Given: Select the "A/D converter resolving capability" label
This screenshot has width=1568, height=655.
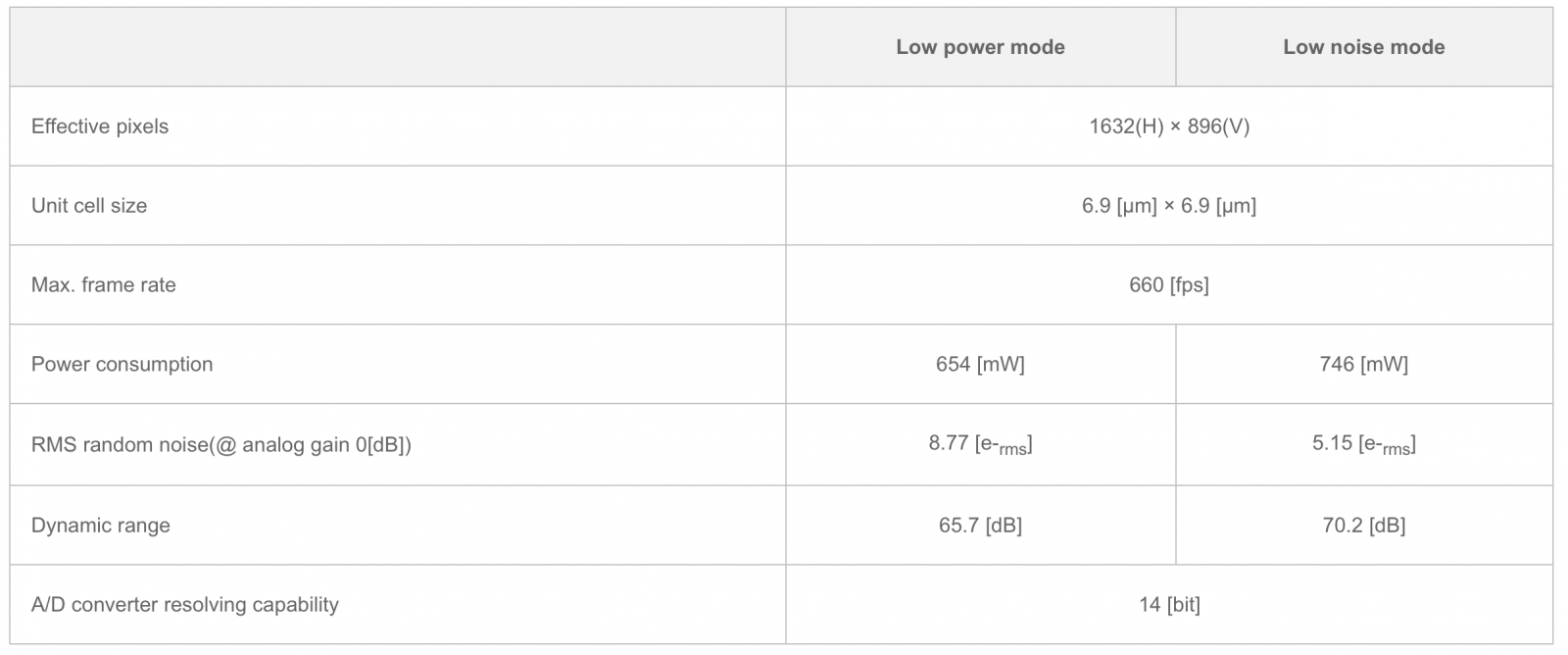Looking at the screenshot, I should tap(185, 605).
